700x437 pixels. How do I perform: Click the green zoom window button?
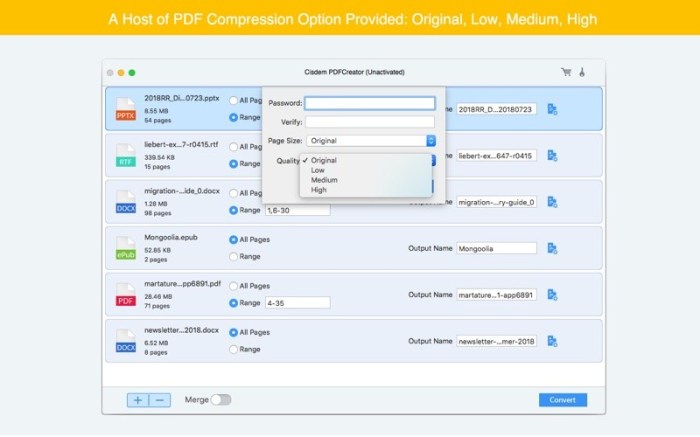coord(132,73)
